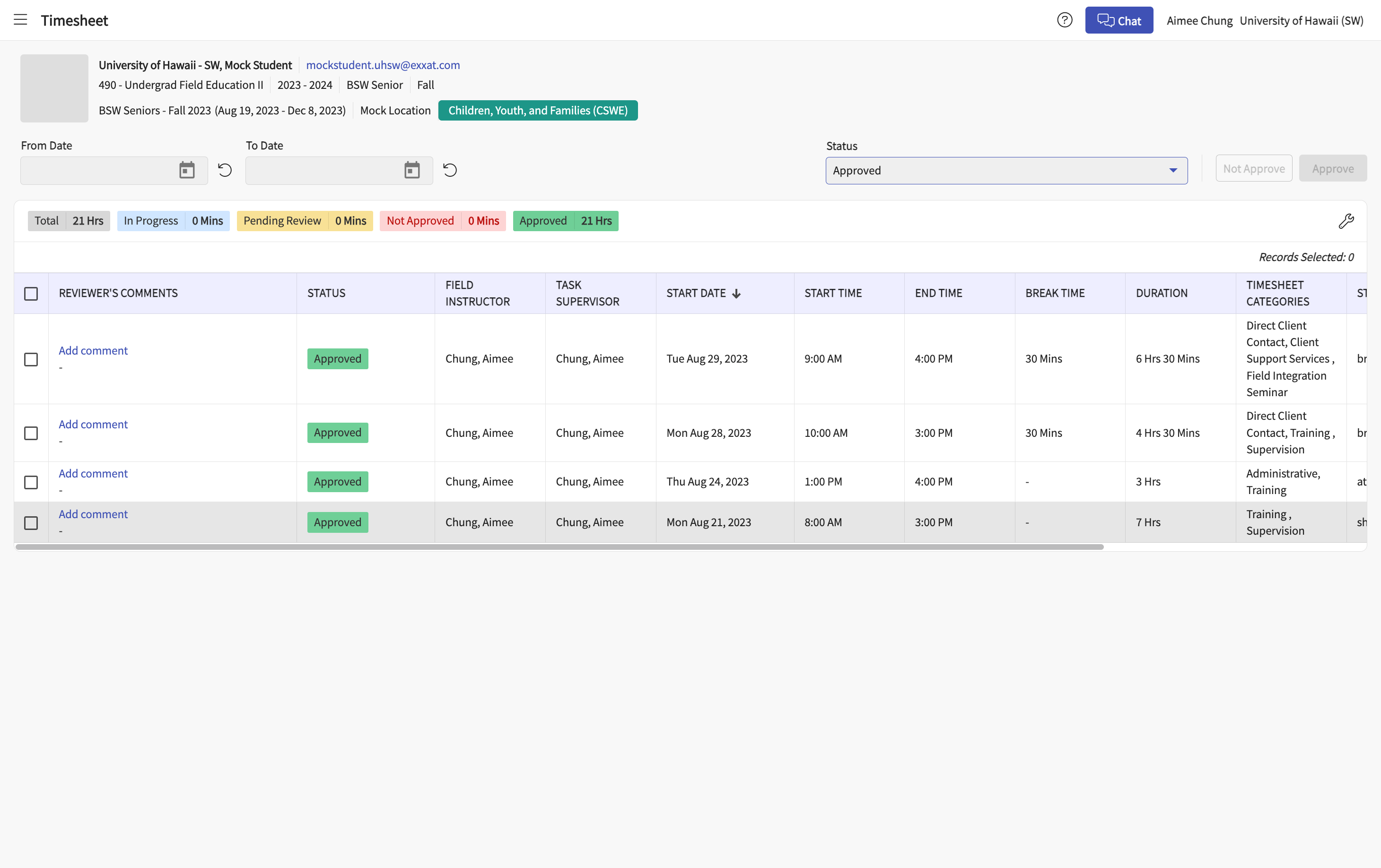1381x868 pixels.
Task: Open Aimee Chung user account menu
Action: click(x=1200, y=21)
